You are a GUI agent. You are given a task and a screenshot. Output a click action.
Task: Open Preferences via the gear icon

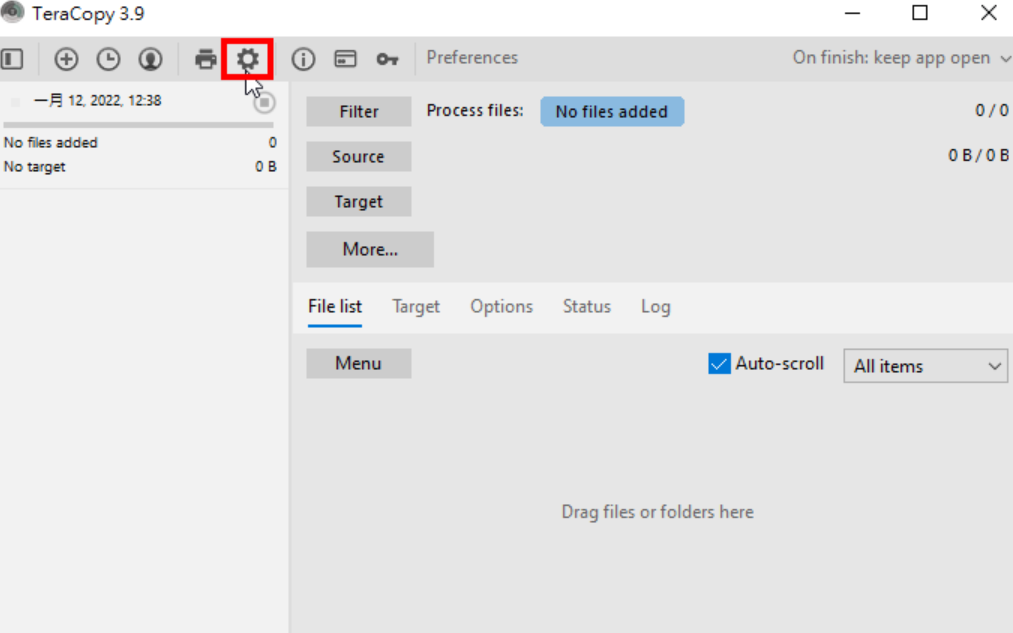(247, 59)
